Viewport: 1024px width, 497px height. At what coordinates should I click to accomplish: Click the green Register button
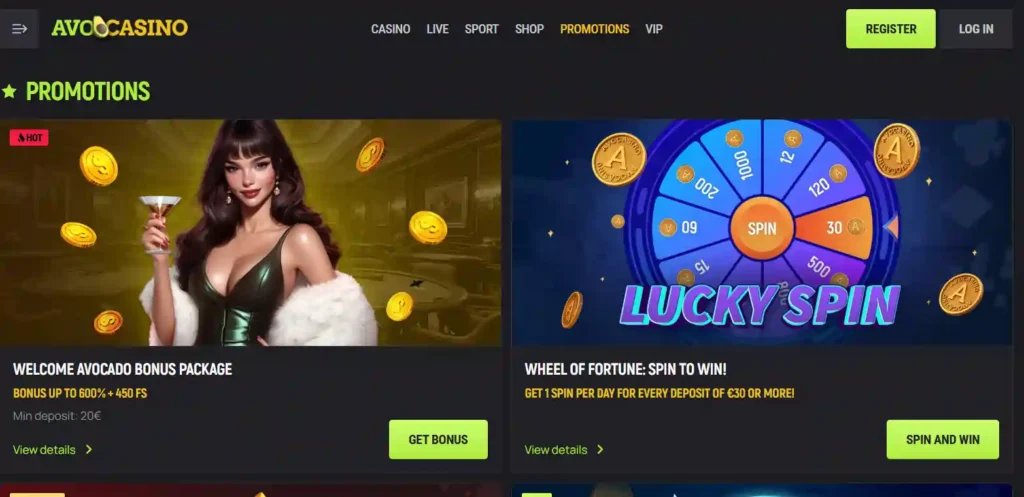(x=891, y=29)
